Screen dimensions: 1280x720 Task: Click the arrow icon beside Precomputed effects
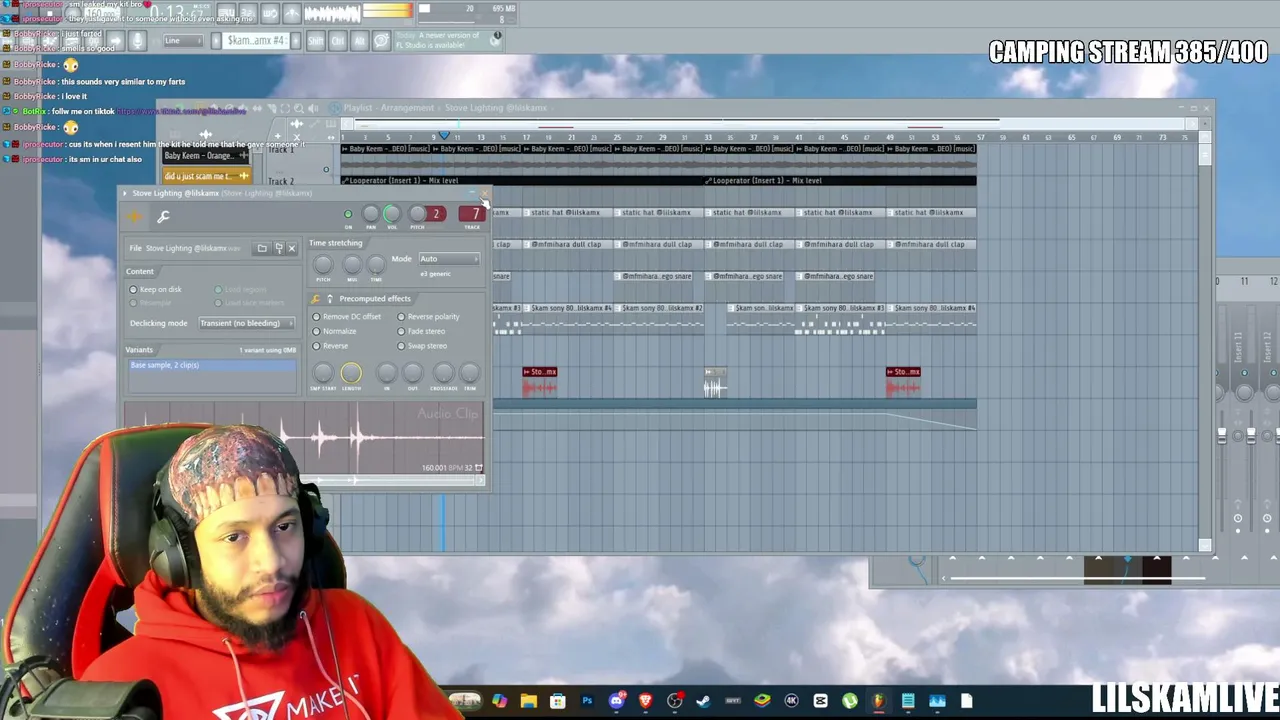[x=330, y=299]
